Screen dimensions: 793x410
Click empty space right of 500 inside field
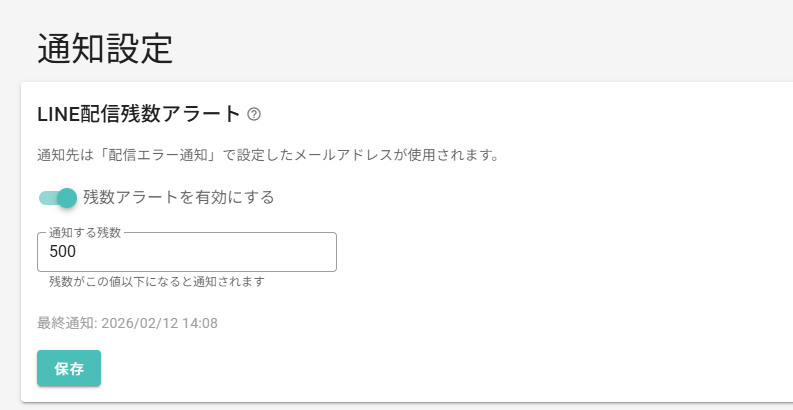(220, 252)
